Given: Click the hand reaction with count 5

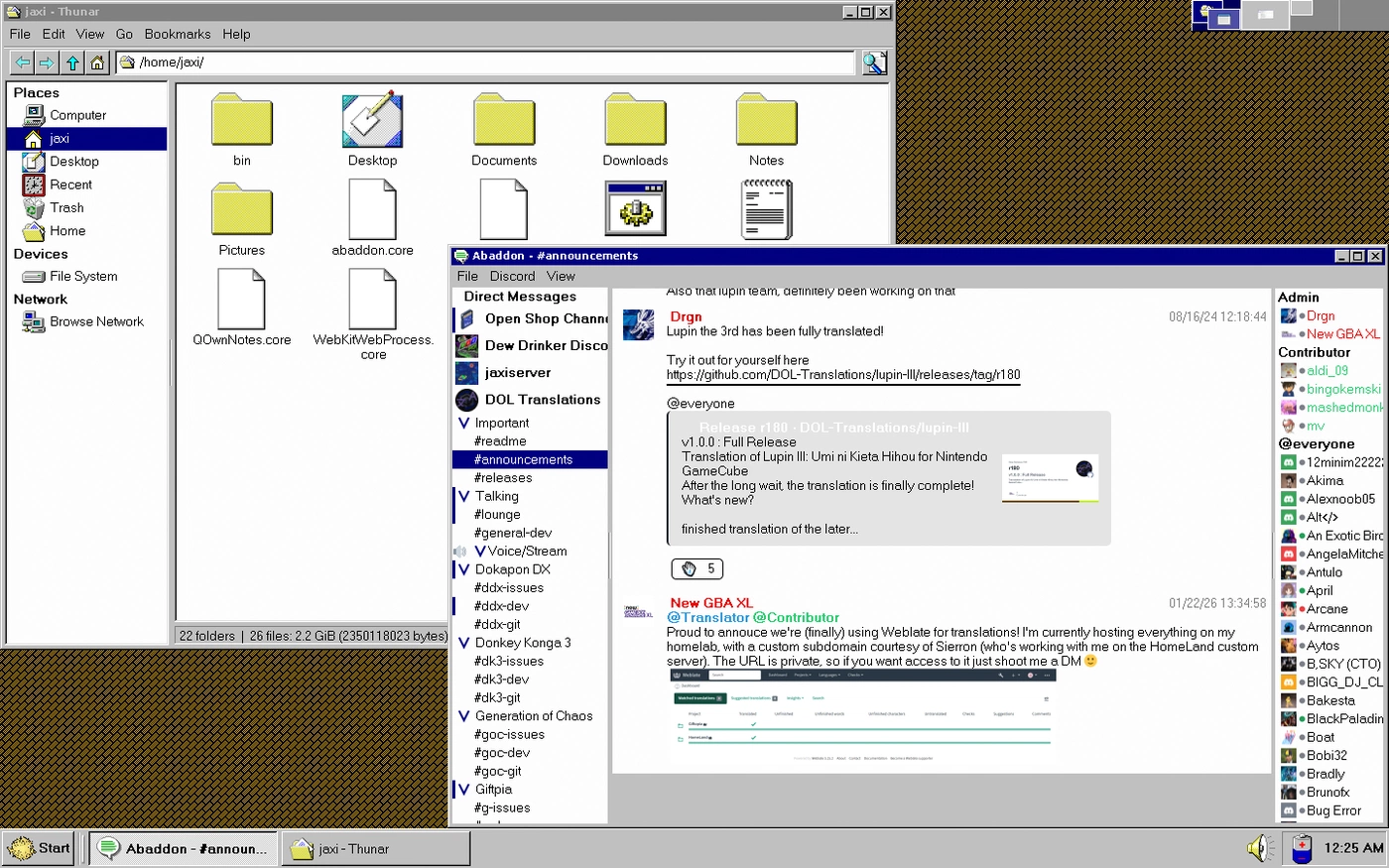Looking at the screenshot, I should (697, 568).
